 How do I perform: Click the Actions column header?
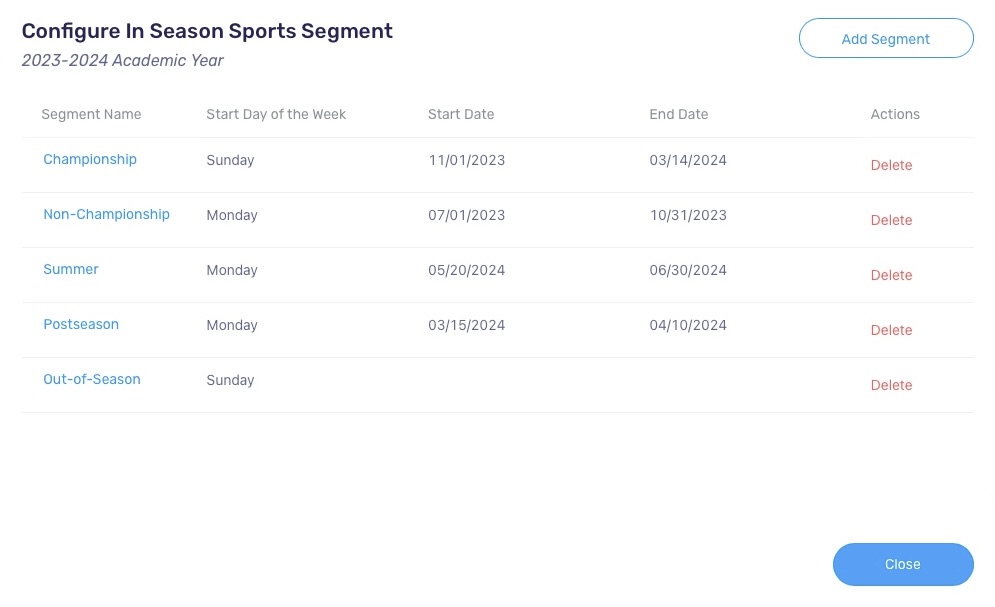[x=894, y=114]
